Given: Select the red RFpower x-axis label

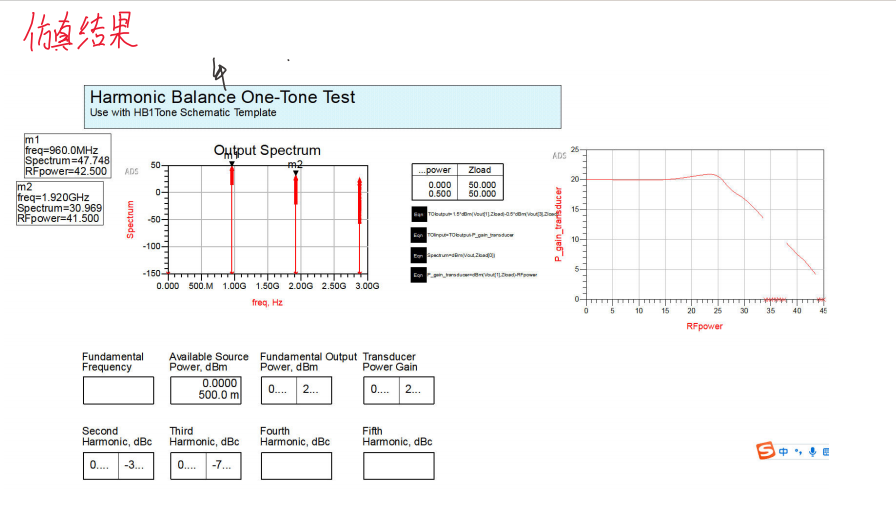Looking at the screenshot, I should coord(705,326).
